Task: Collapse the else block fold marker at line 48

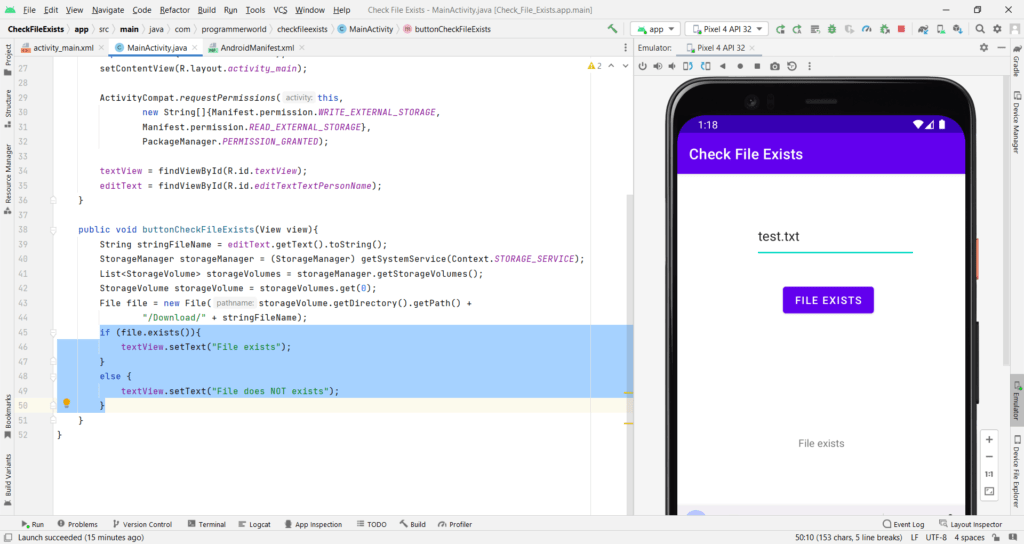Action: point(54,376)
